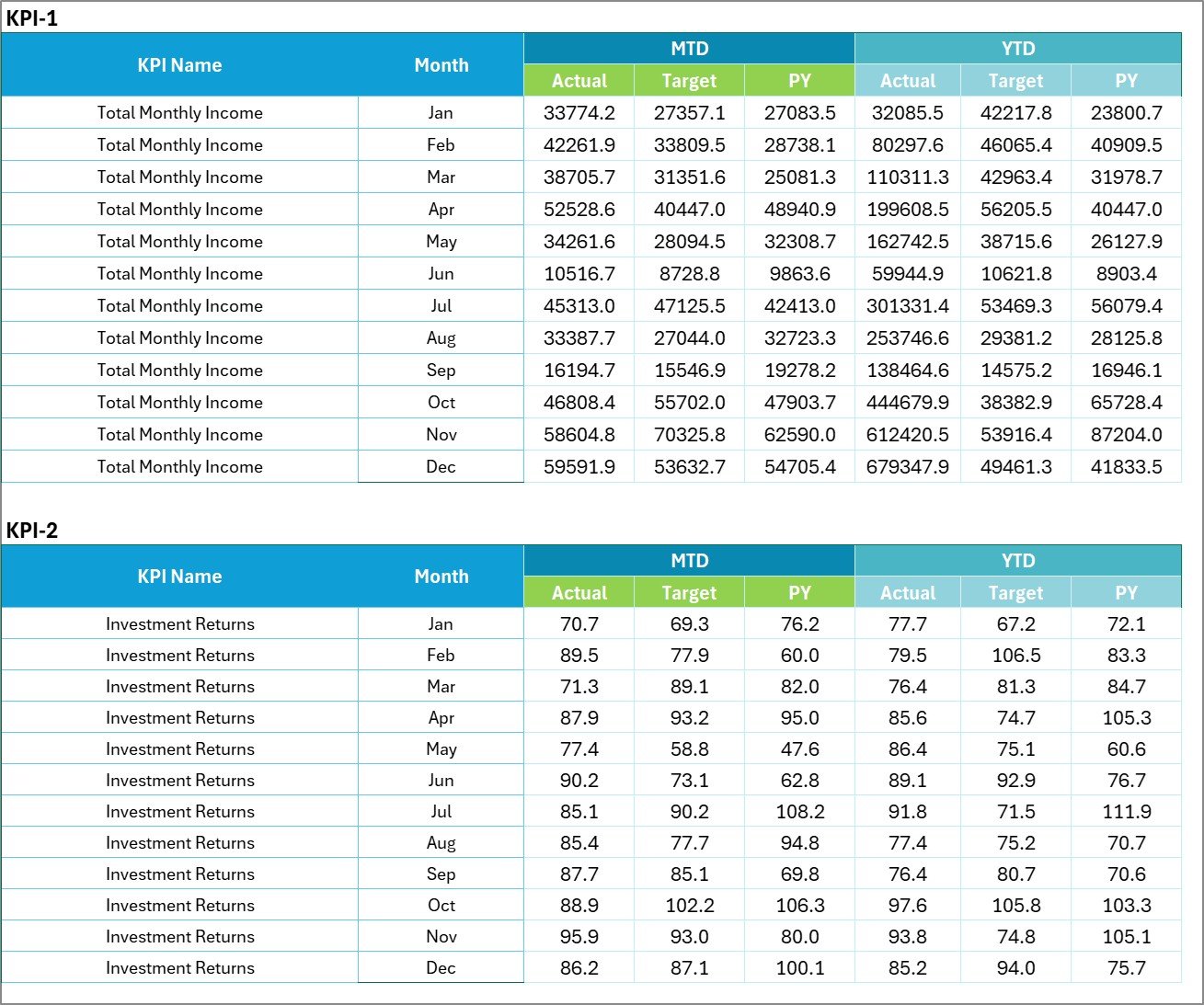Select the MTD Target value 102.2 for Oct
1204x1005 pixels.
click(x=688, y=905)
